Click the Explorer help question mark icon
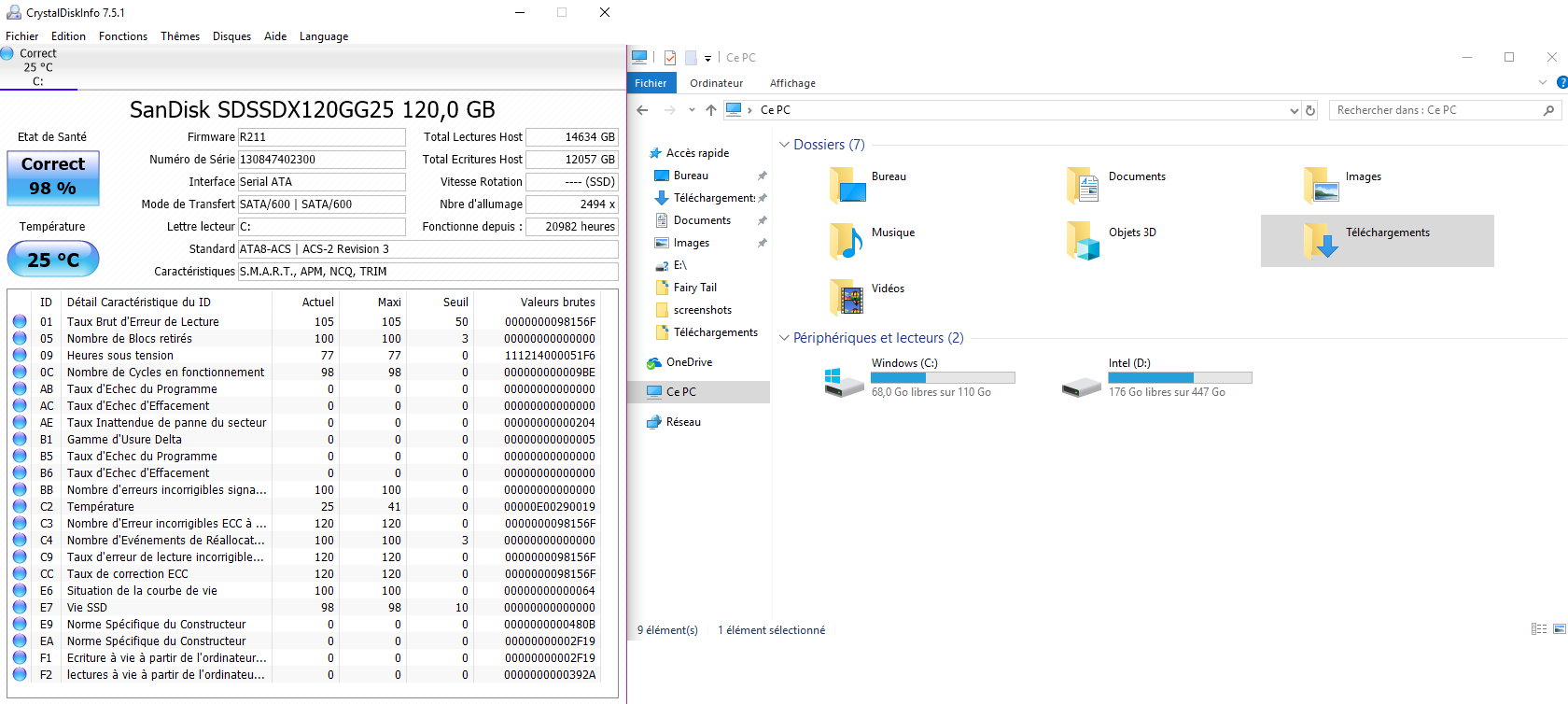 point(1562,83)
